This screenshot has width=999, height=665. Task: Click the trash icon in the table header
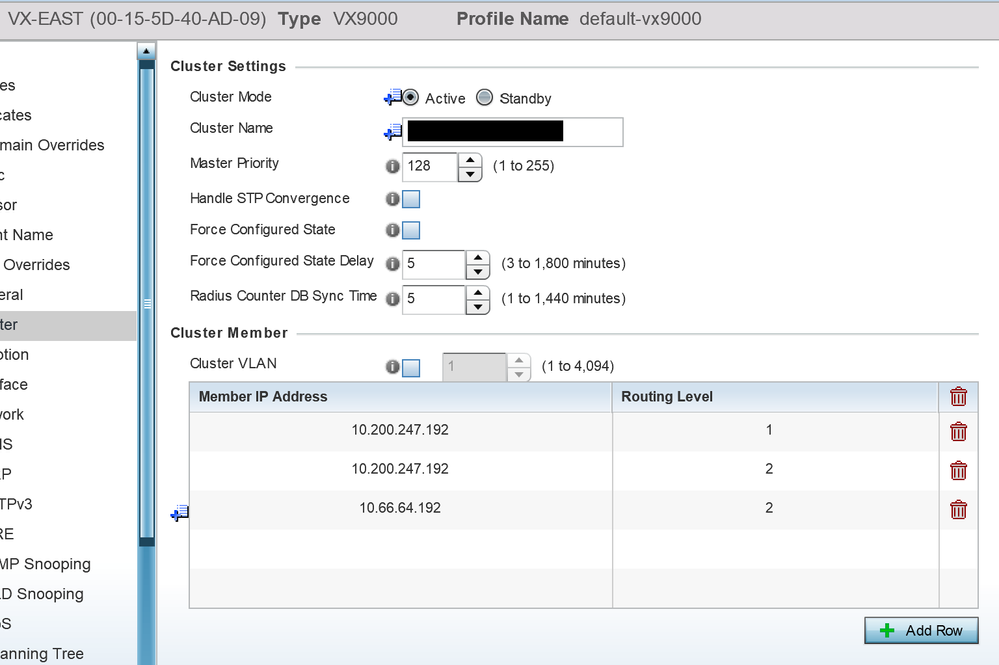958,397
